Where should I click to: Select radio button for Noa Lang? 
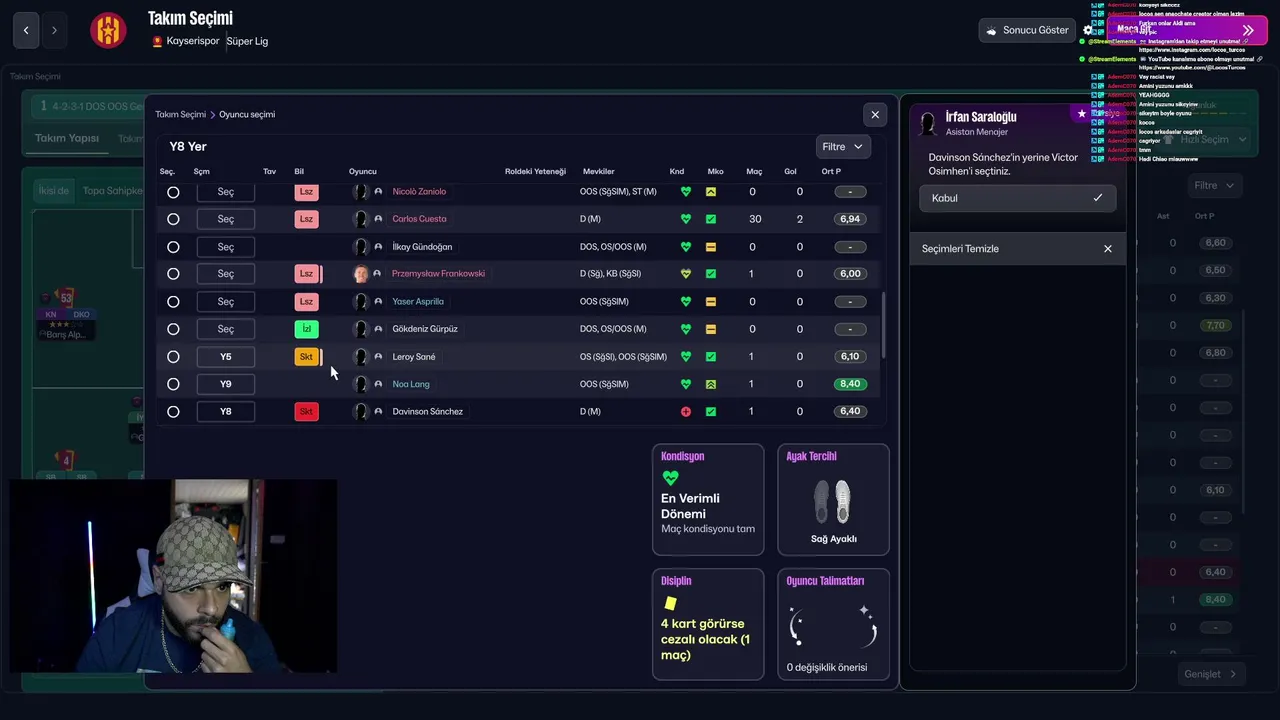(x=173, y=384)
